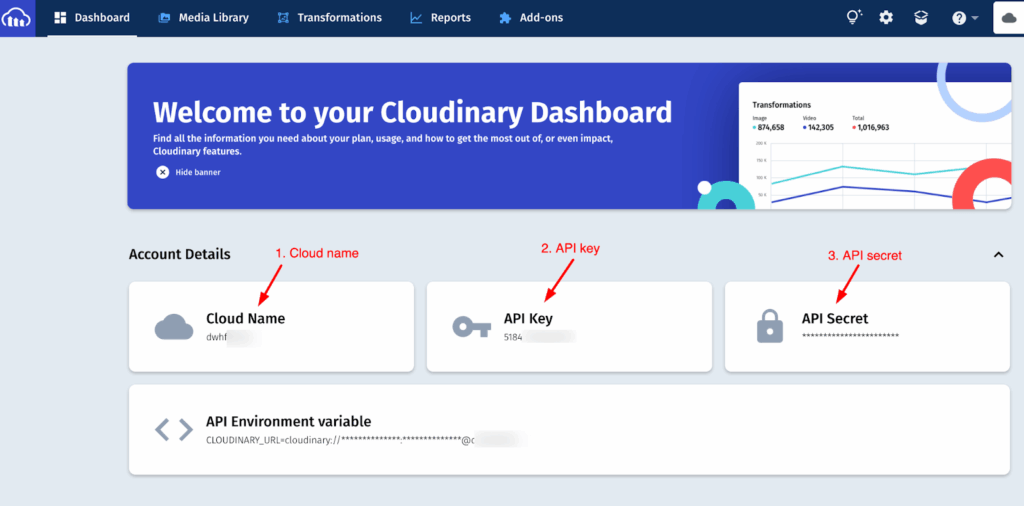The image size is (1024, 506).
Task: Open the Media Library tab
Action: tap(203, 18)
